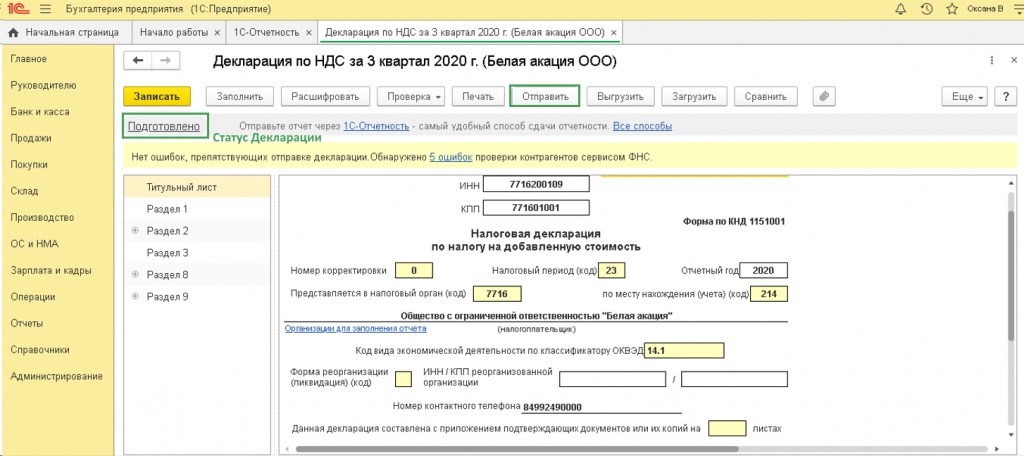Click the по месту нахождения code 214

click(x=769, y=293)
